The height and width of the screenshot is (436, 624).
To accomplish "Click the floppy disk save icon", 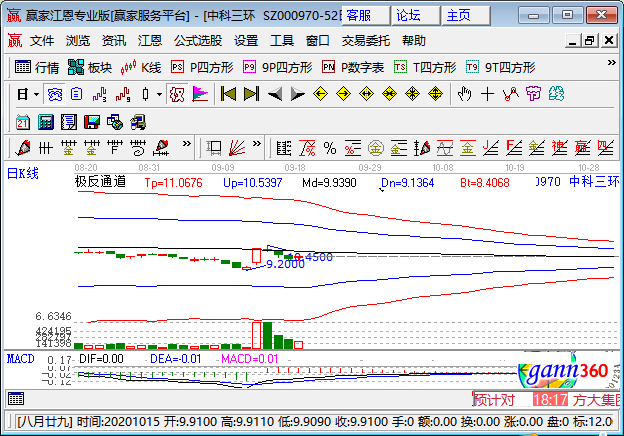I will (x=92, y=123).
